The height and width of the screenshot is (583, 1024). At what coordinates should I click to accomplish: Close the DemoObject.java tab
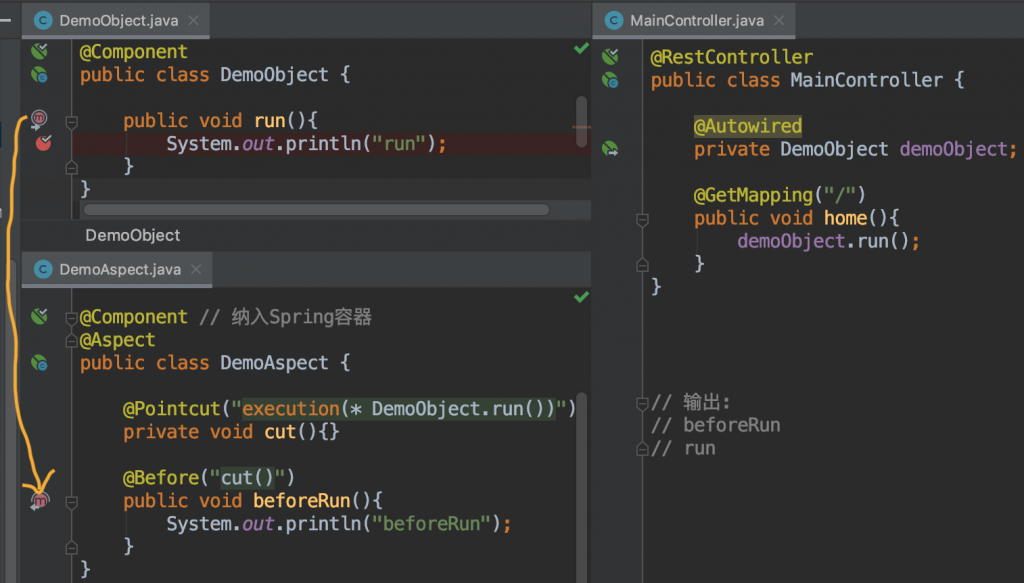(x=193, y=20)
